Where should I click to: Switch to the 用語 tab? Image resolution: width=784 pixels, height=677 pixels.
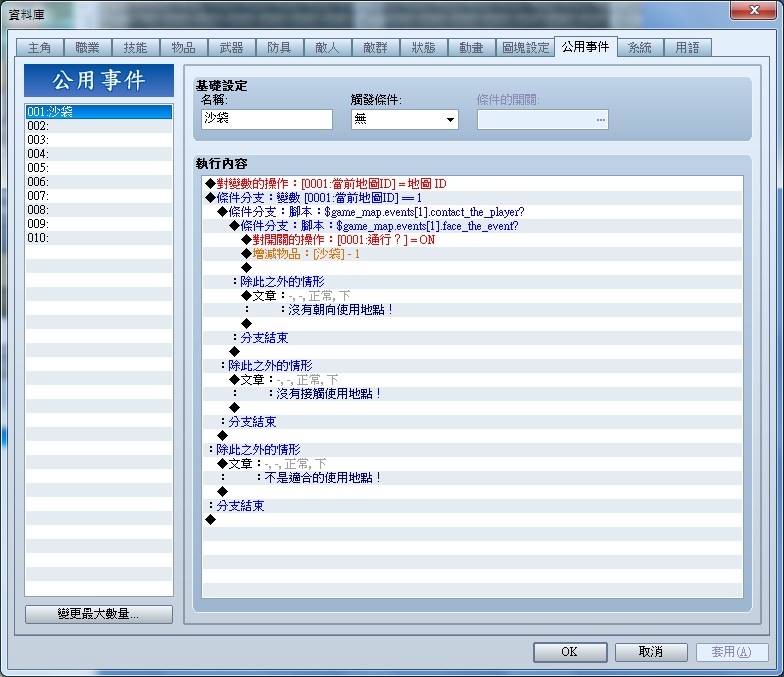688,48
